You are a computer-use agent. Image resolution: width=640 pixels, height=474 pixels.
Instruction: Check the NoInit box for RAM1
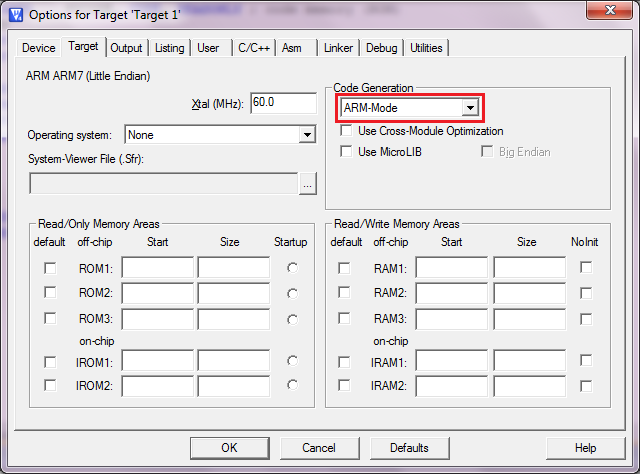click(x=586, y=268)
